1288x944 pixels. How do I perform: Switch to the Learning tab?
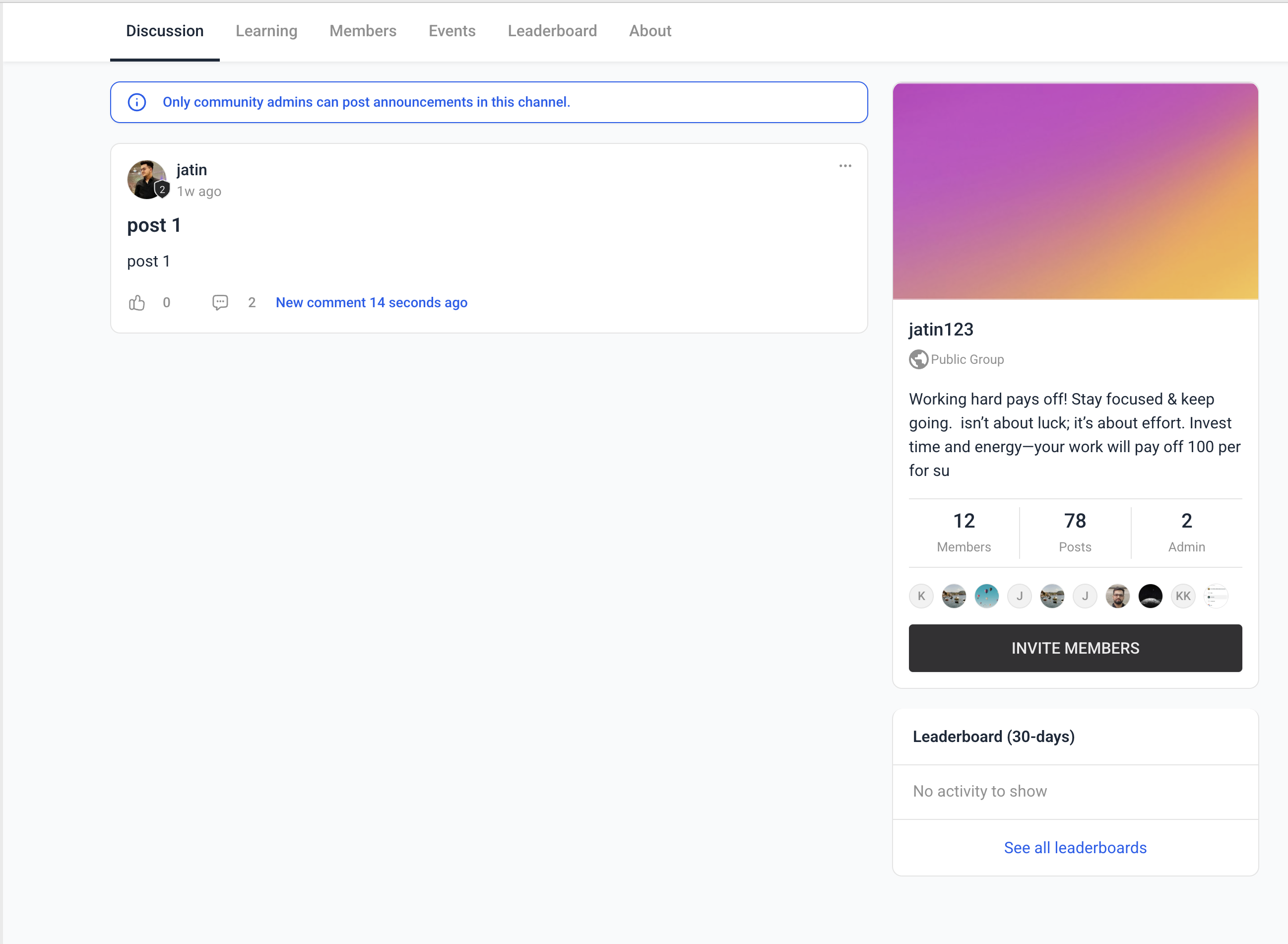point(266,31)
